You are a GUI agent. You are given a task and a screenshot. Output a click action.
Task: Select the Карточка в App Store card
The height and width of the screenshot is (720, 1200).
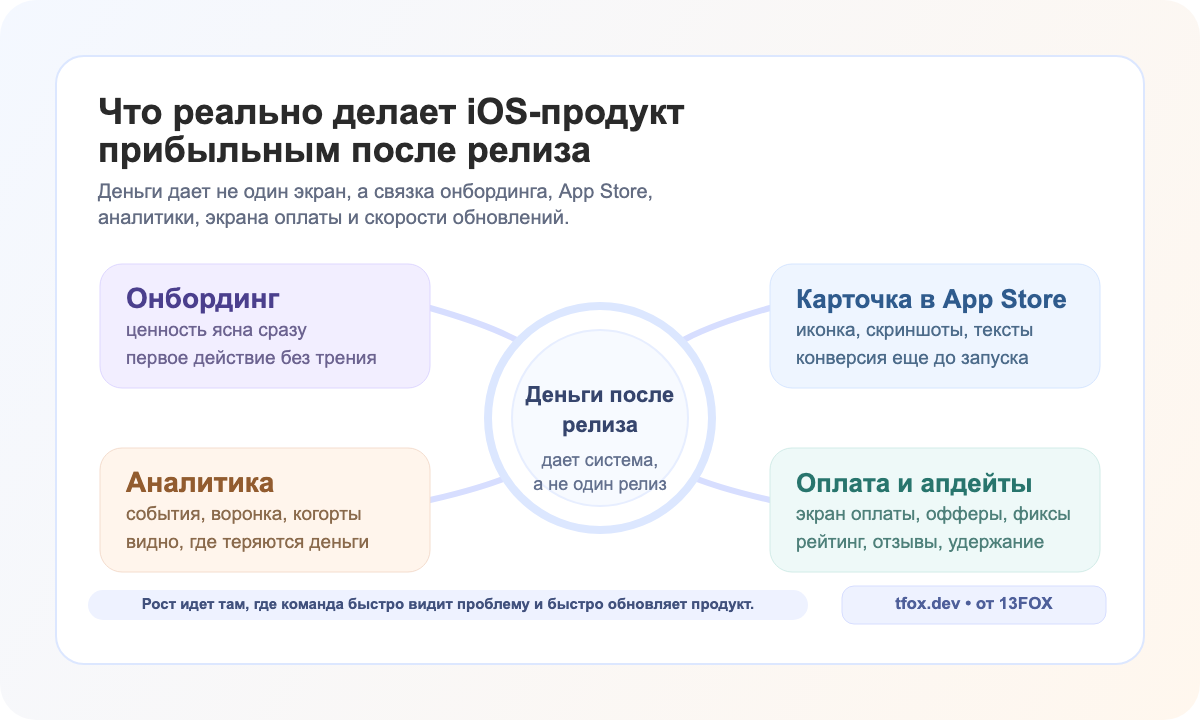(935, 325)
